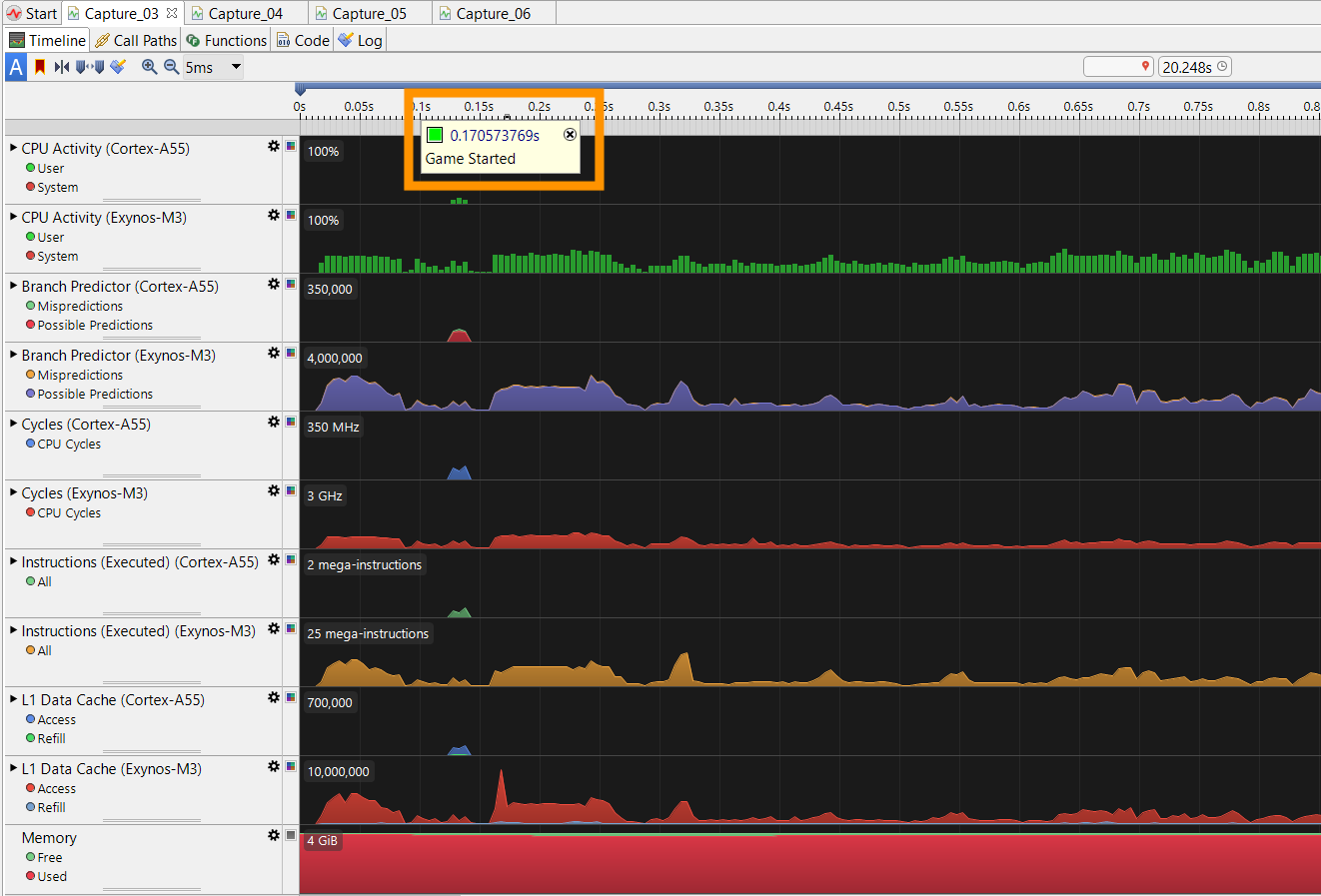
Task: Expand Cycles (Exynos-M3) chart
Action: click(x=14, y=492)
